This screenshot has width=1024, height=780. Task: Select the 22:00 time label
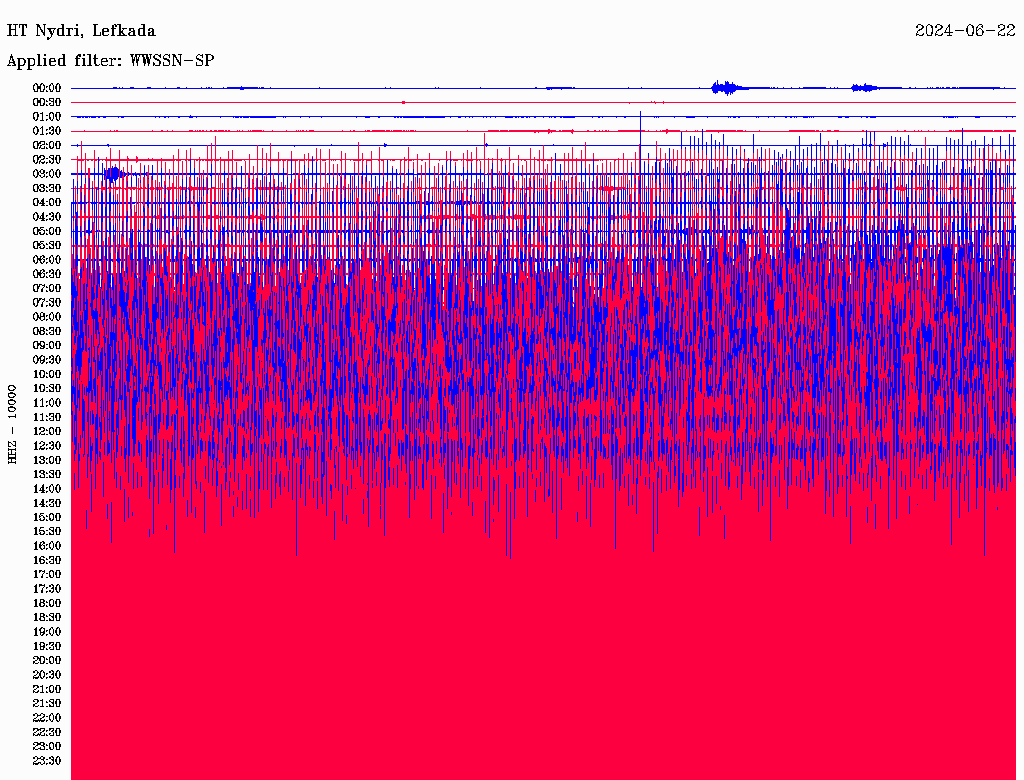pyautogui.click(x=47, y=717)
